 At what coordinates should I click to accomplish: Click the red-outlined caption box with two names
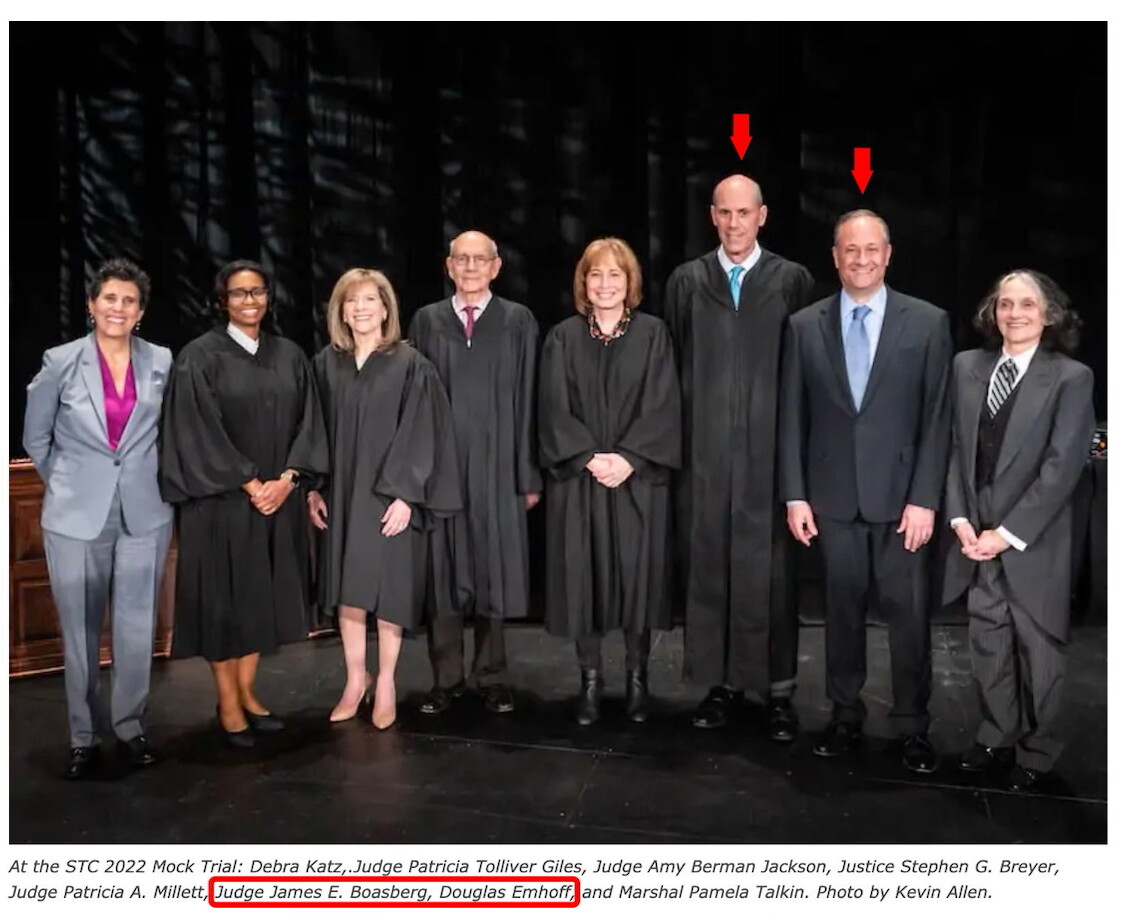coord(394,892)
